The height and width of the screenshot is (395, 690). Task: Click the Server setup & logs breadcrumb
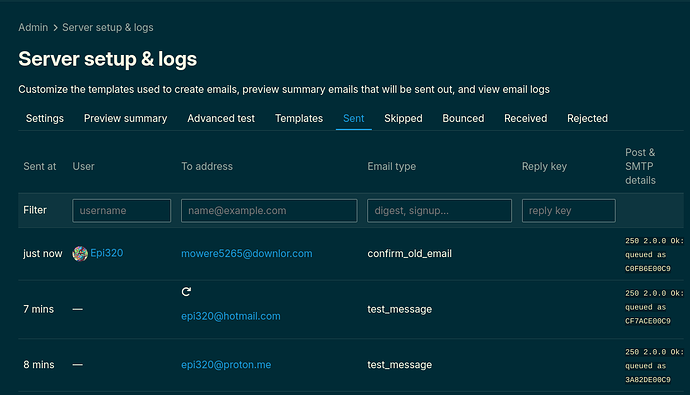click(x=108, y=27)
